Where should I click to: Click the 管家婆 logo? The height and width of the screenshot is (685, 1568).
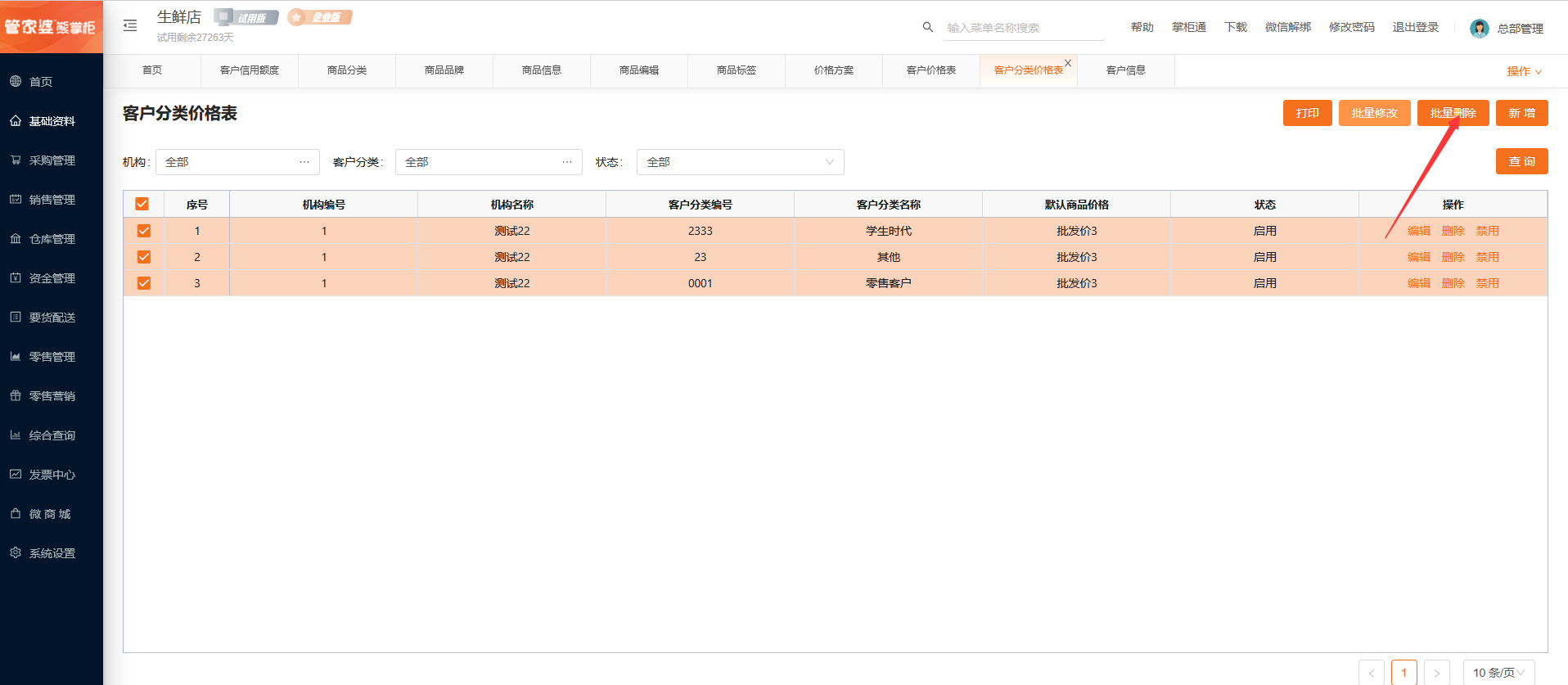click(51, 27)
